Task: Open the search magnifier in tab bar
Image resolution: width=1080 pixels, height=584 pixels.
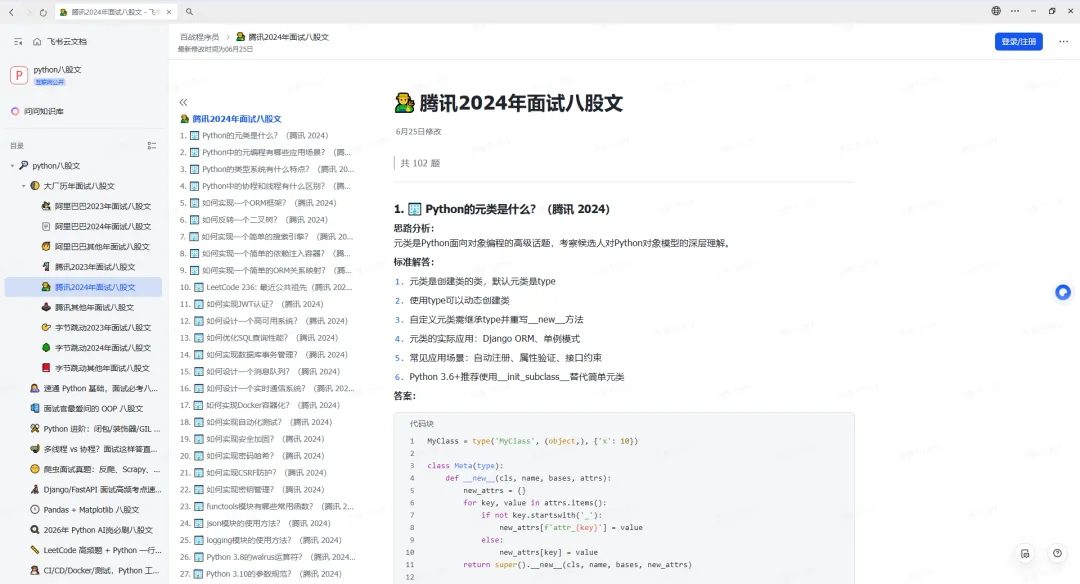Action: (x=189, y=12)
